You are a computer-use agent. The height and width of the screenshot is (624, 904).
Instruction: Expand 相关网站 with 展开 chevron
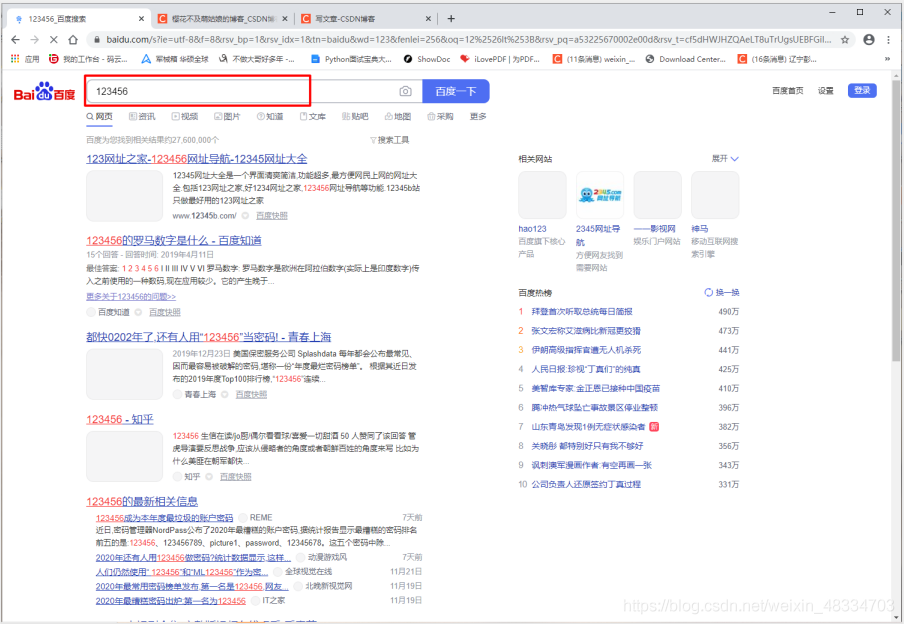[x=725, y=159]
